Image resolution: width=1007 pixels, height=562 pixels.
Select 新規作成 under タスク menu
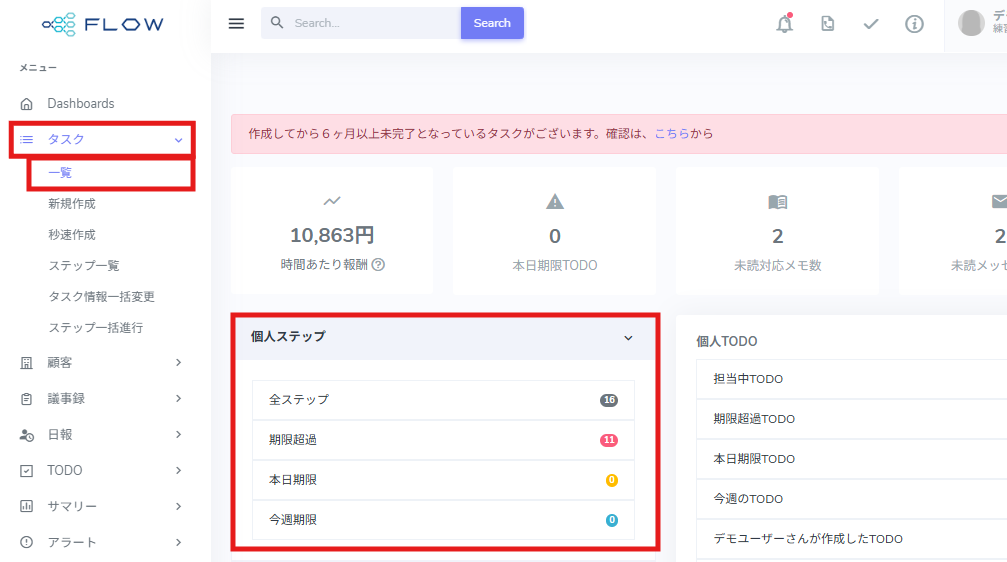[72, 204]
